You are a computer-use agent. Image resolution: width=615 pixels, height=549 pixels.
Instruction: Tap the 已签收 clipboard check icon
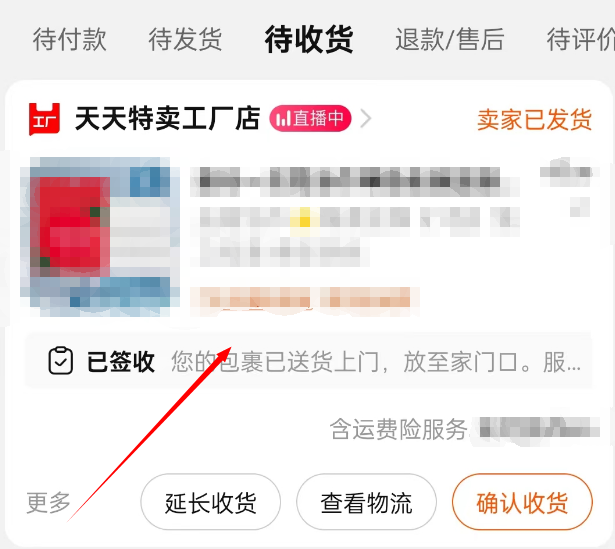(60, 360)
